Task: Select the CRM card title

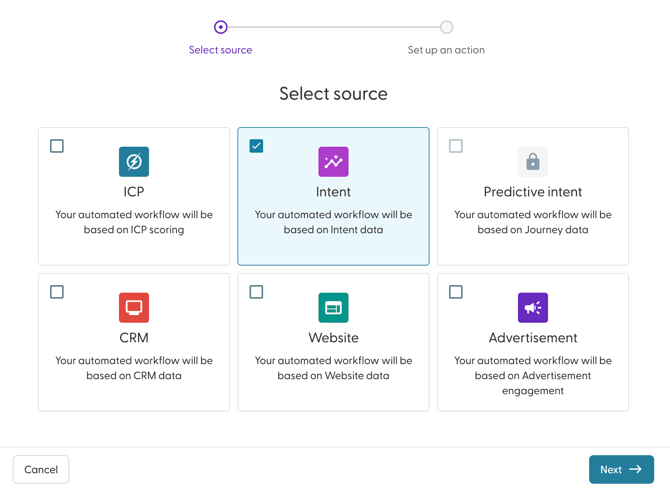Action: pos(134,338)
